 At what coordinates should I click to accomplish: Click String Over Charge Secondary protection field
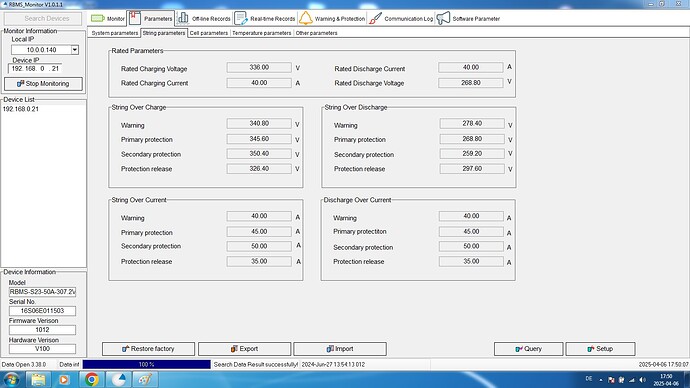click(259, 154)
